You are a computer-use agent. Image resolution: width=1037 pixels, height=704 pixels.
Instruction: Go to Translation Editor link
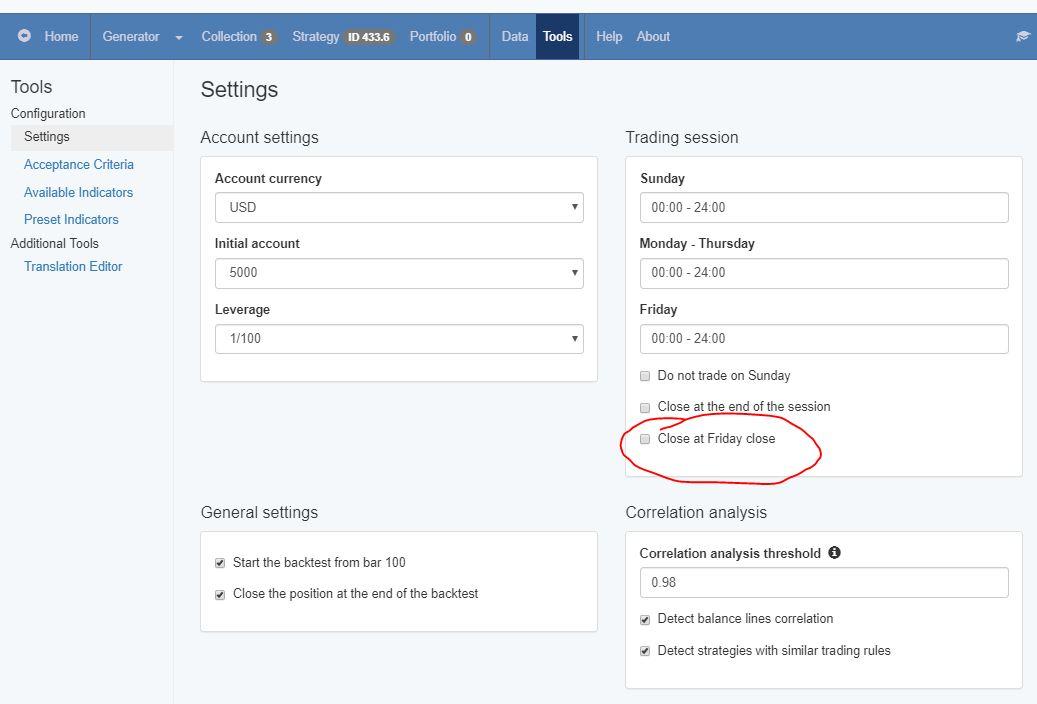(73, 267)
